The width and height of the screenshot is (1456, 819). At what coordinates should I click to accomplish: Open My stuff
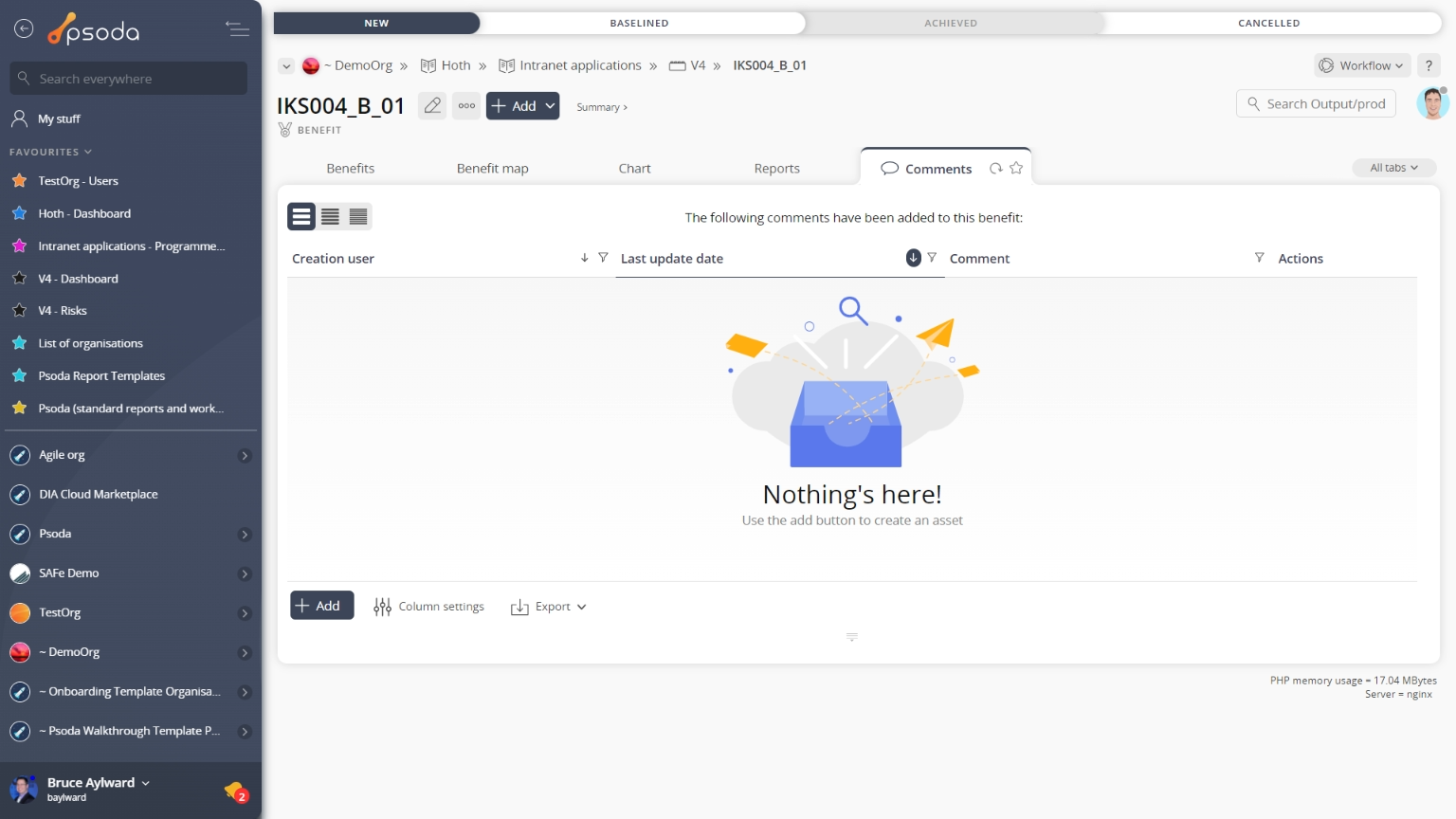pos(59,118)
